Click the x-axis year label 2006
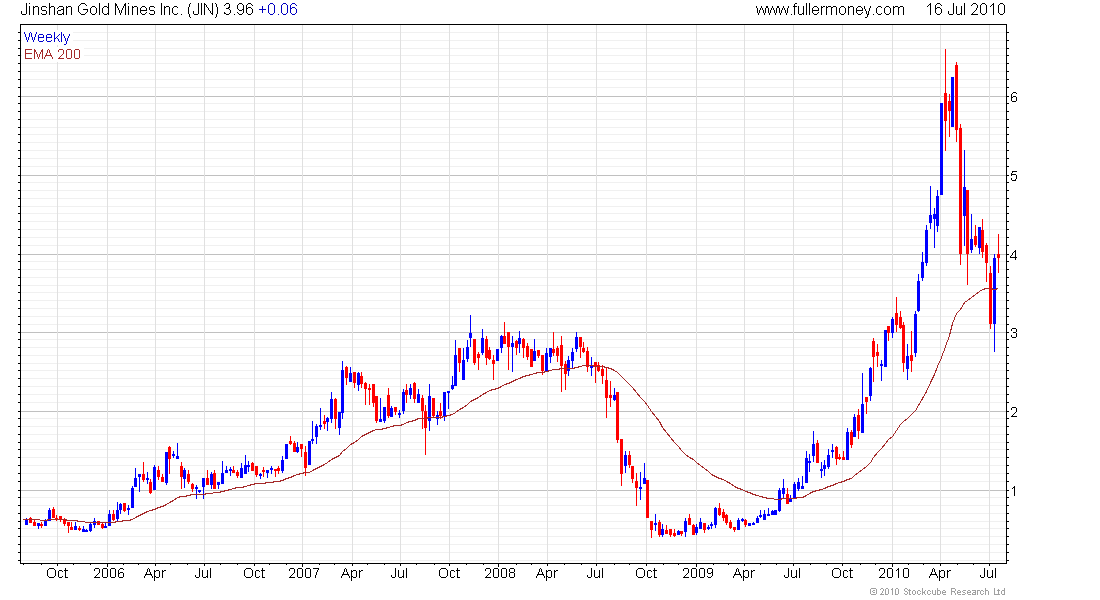Image resolution: width=1100 pixels, height=600 pixels. click(109, 573)
